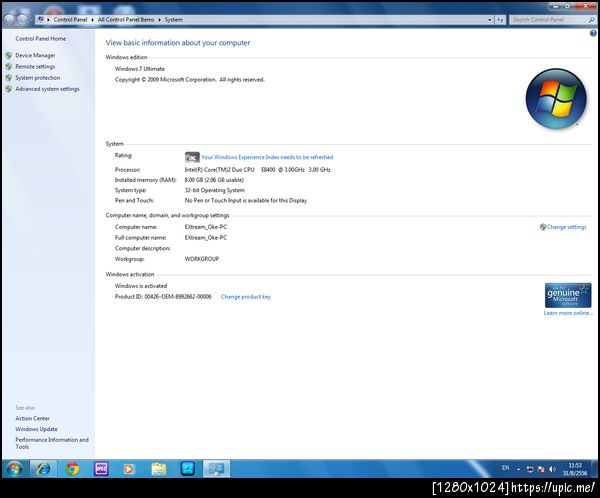600x498 pixels.
Task: Open Windows Update under See also
Action: [x=36, y=429]
